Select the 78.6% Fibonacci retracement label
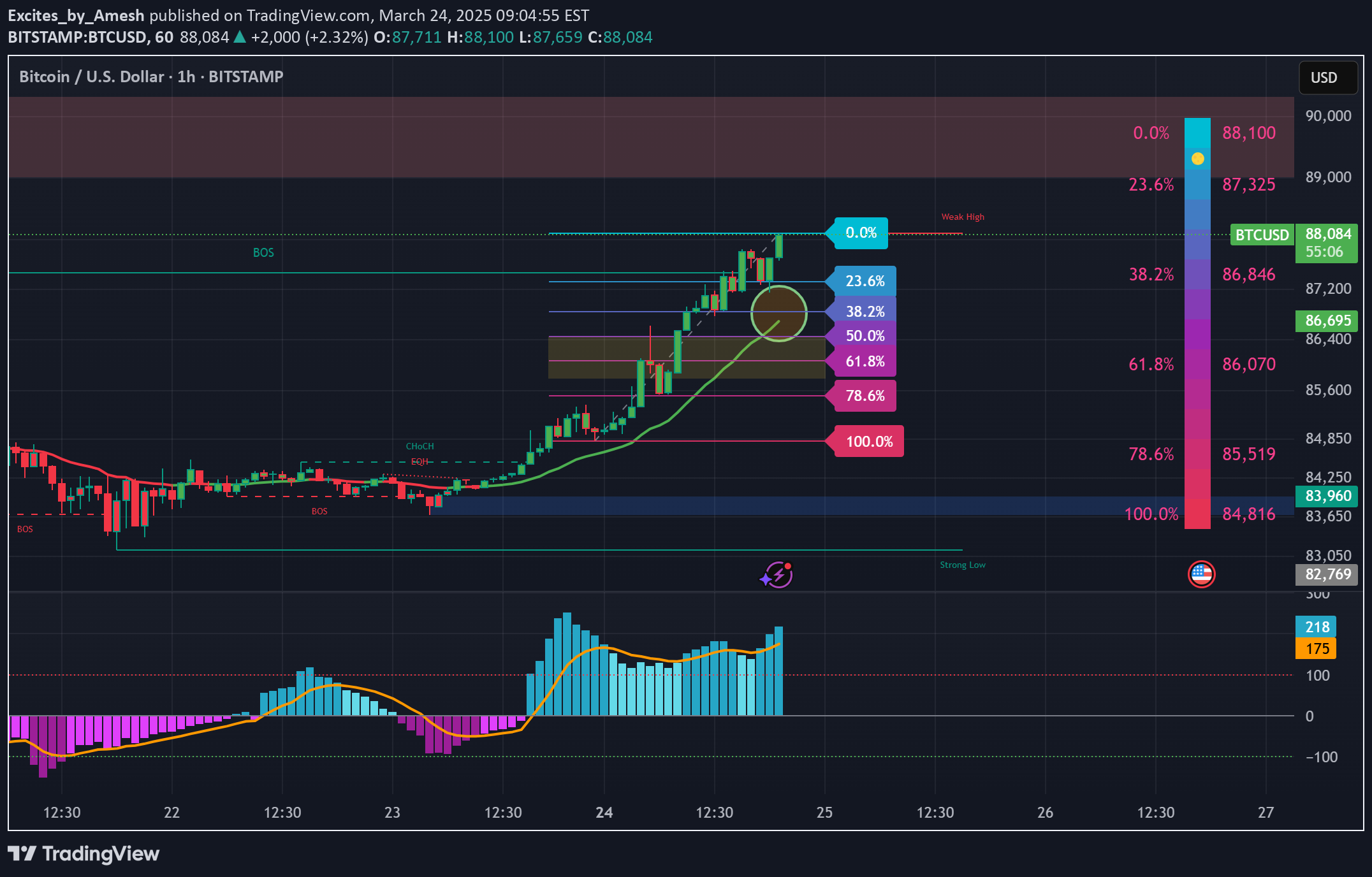The image size is (1372, 877). [x=865, y=396]
